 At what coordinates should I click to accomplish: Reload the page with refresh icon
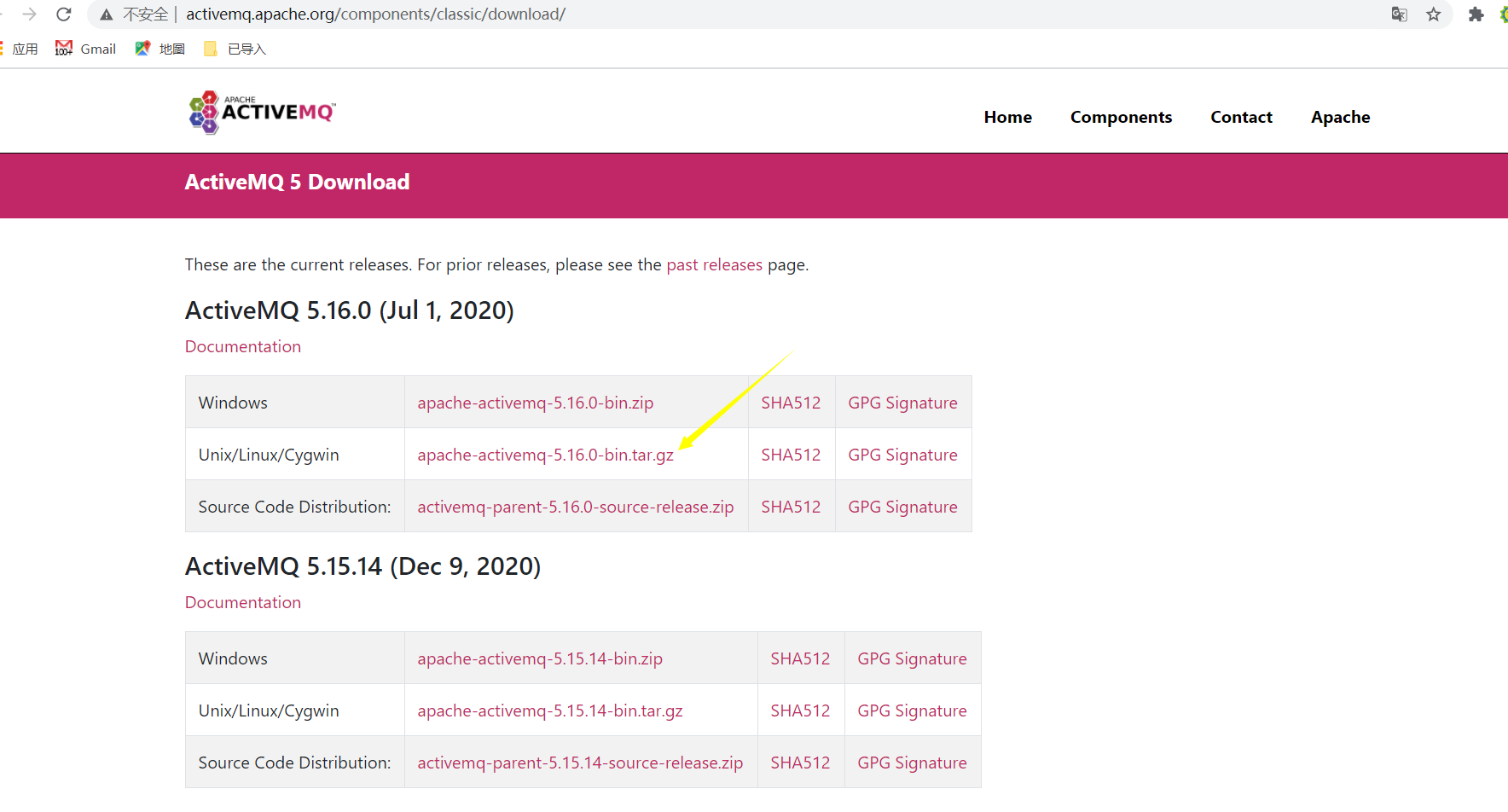tap(64, 14)
